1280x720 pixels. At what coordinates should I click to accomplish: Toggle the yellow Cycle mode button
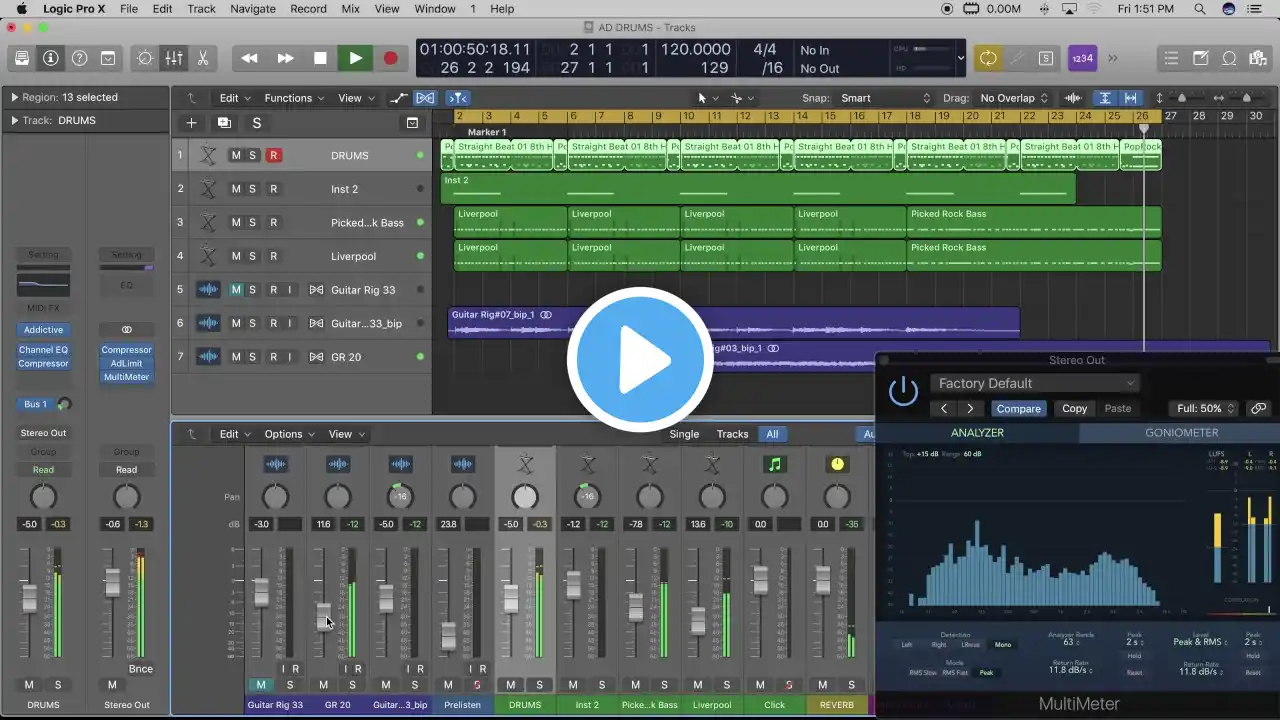coord(988,58)
